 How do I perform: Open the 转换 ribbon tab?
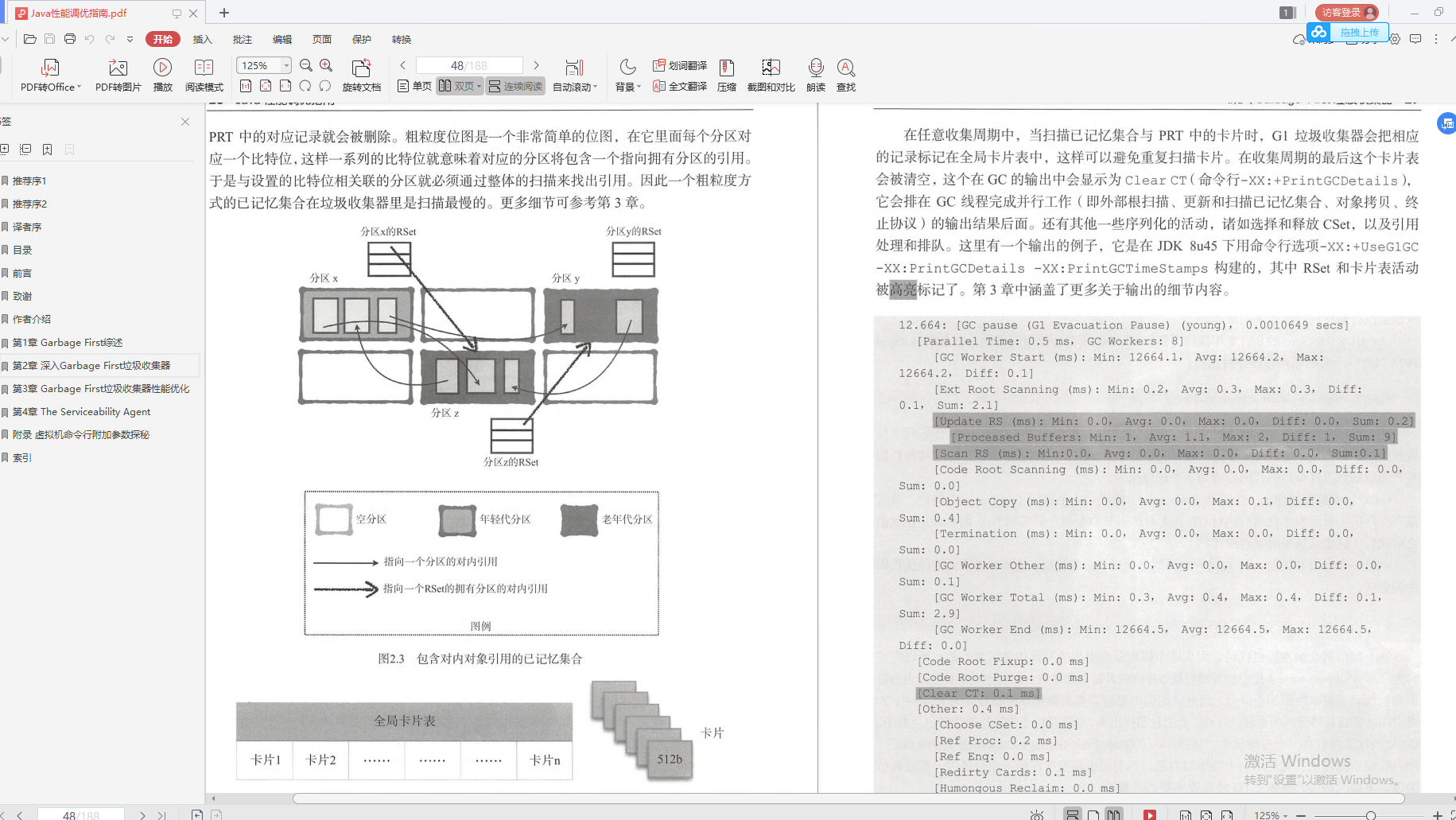point(402,39)
